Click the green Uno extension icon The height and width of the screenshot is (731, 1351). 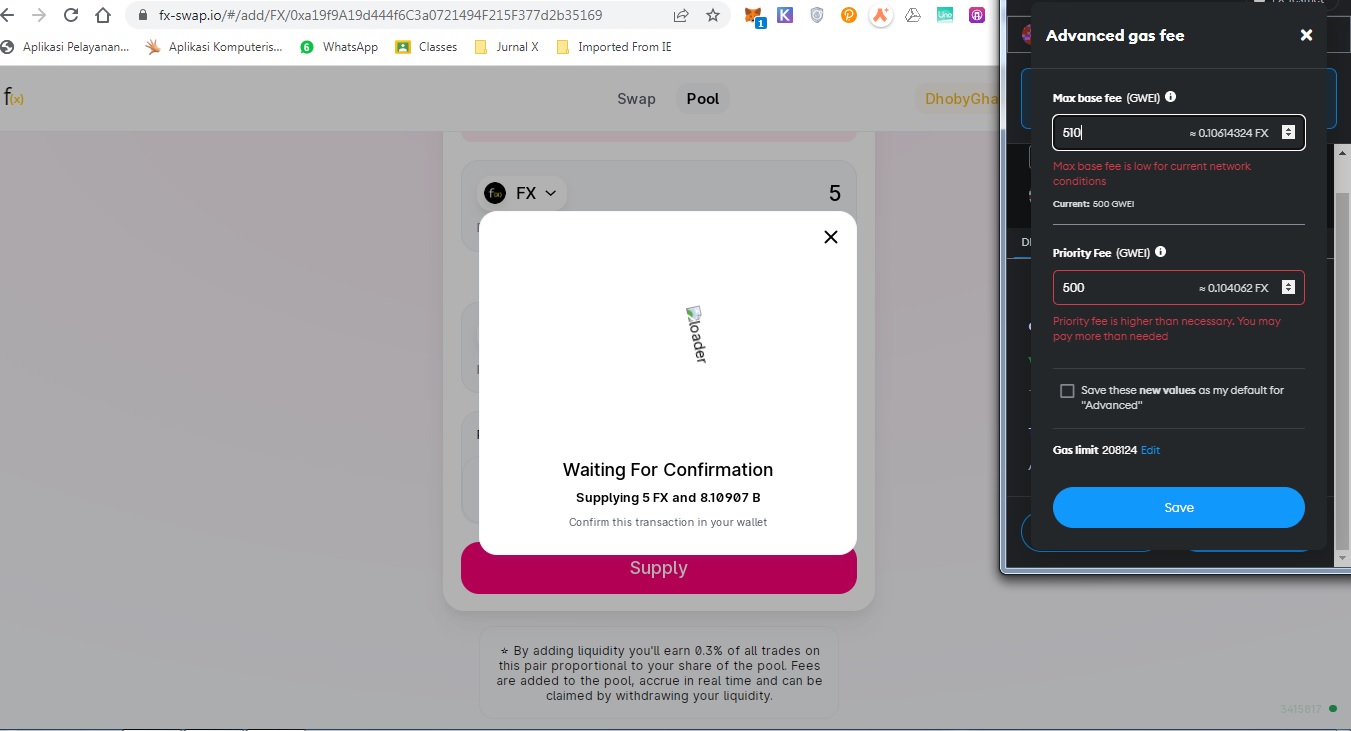(x=944, y=16)
